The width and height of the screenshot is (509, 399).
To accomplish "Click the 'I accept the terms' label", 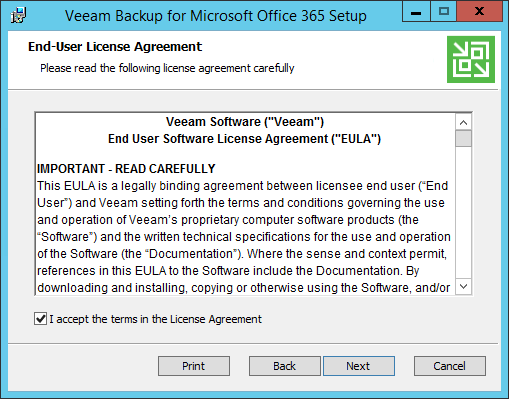I will 155,319.
